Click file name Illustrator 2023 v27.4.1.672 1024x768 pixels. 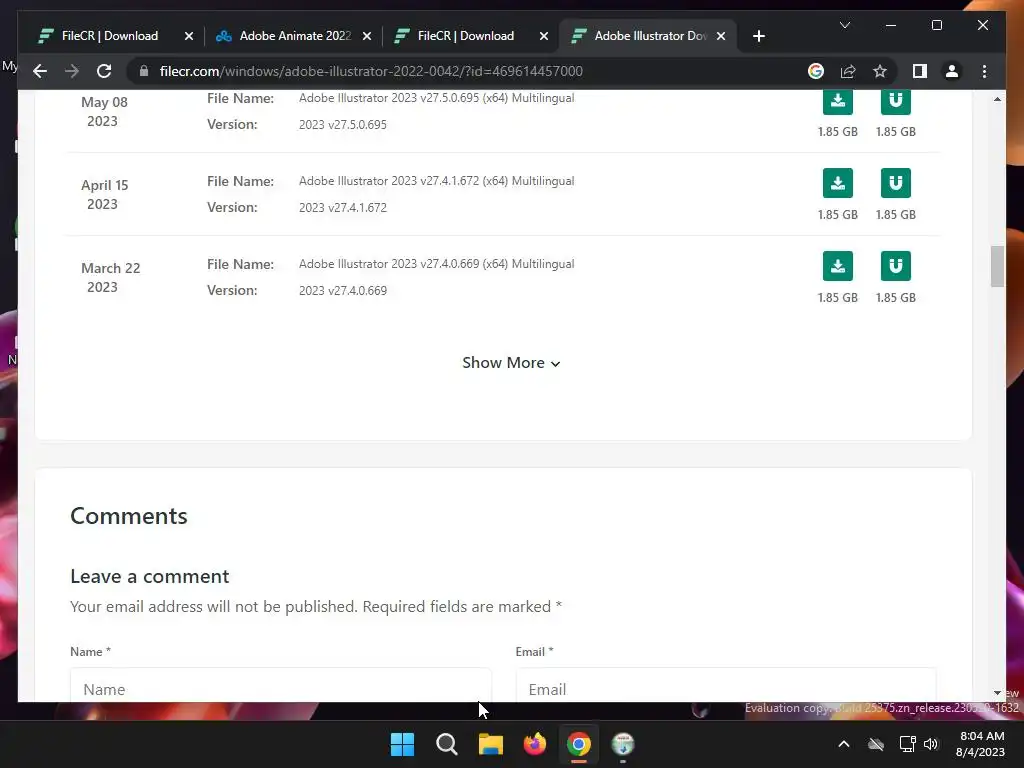[436, 181]
